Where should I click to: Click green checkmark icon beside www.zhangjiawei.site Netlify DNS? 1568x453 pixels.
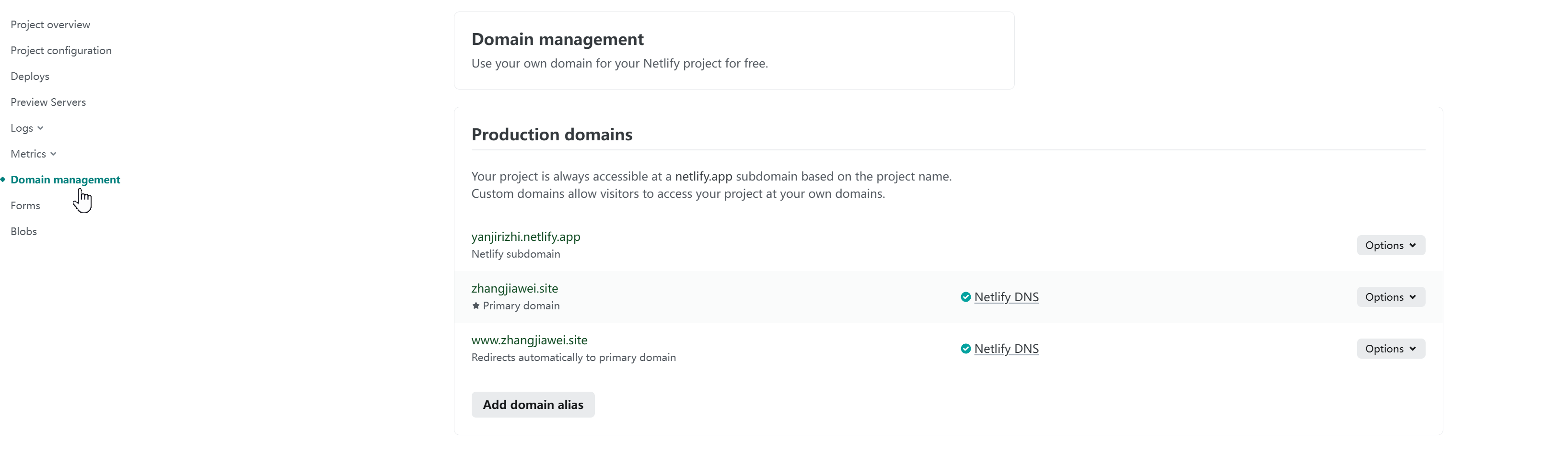click(x=965, y=349)
